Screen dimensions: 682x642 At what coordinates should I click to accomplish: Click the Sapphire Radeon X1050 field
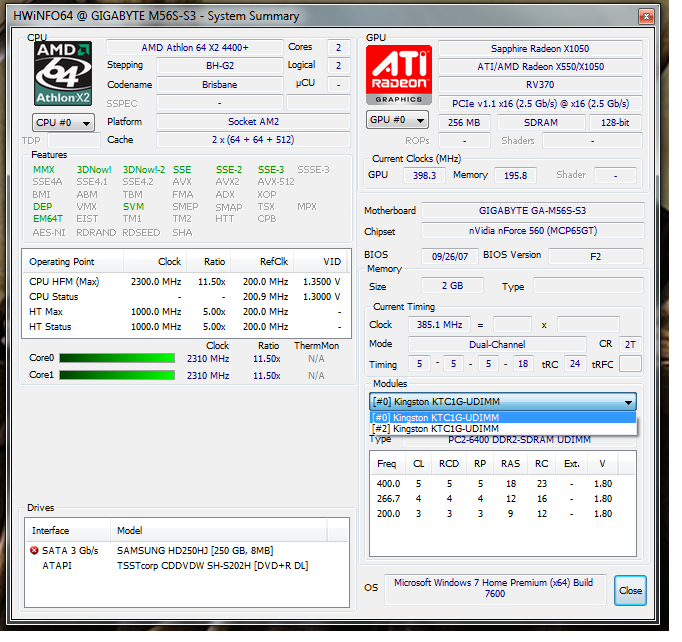coord(540,48)
